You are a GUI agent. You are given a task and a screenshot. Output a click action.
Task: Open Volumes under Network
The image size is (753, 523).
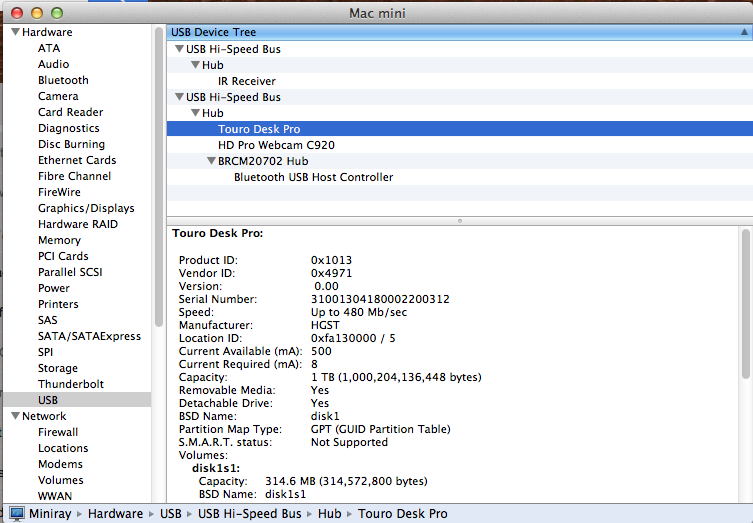click(x=61, y=480)
